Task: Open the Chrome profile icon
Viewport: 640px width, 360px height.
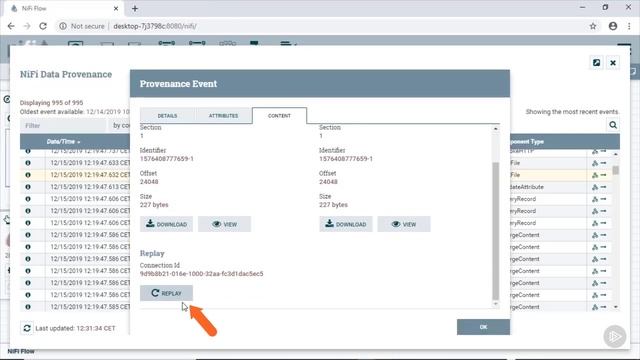Action: click(613, 26)
